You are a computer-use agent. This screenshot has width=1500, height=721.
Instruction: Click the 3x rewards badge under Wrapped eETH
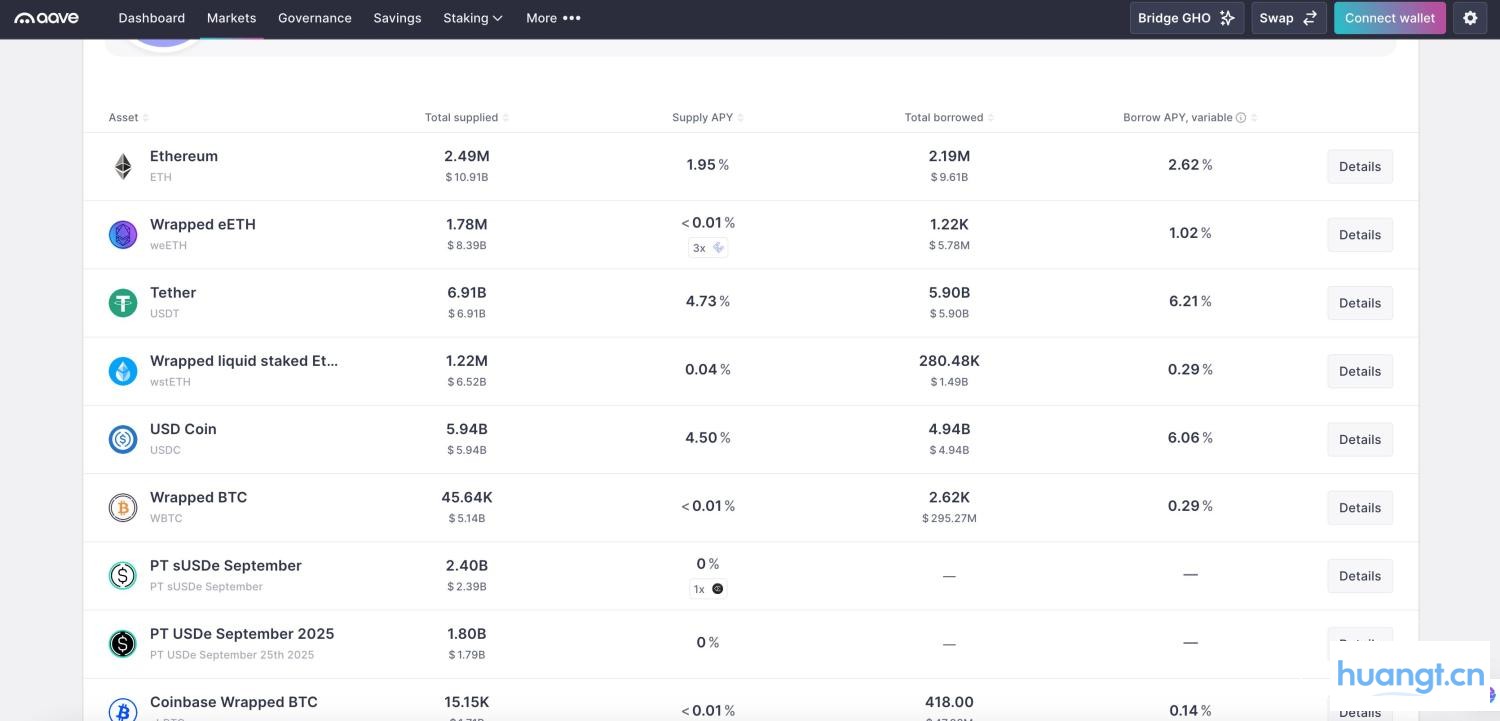[708, 247]
